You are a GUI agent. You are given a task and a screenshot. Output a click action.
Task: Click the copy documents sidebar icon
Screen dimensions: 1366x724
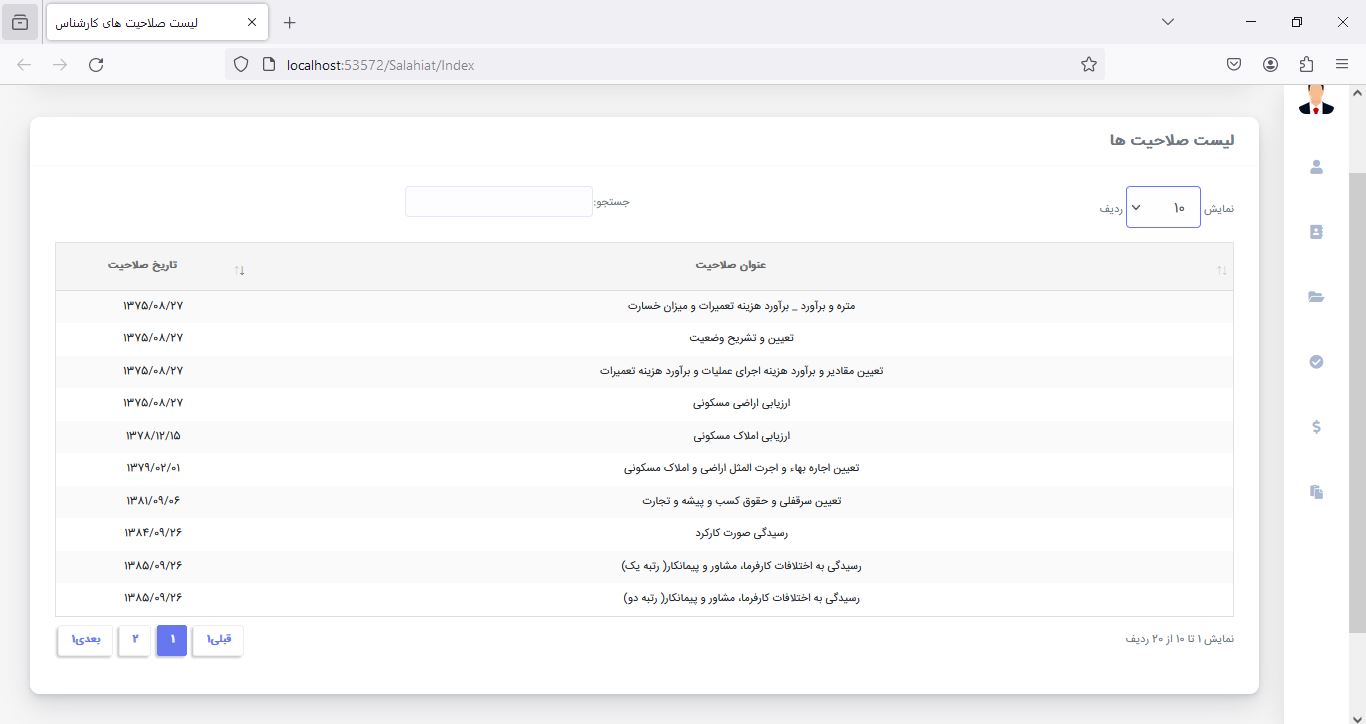pos(1316,491)
